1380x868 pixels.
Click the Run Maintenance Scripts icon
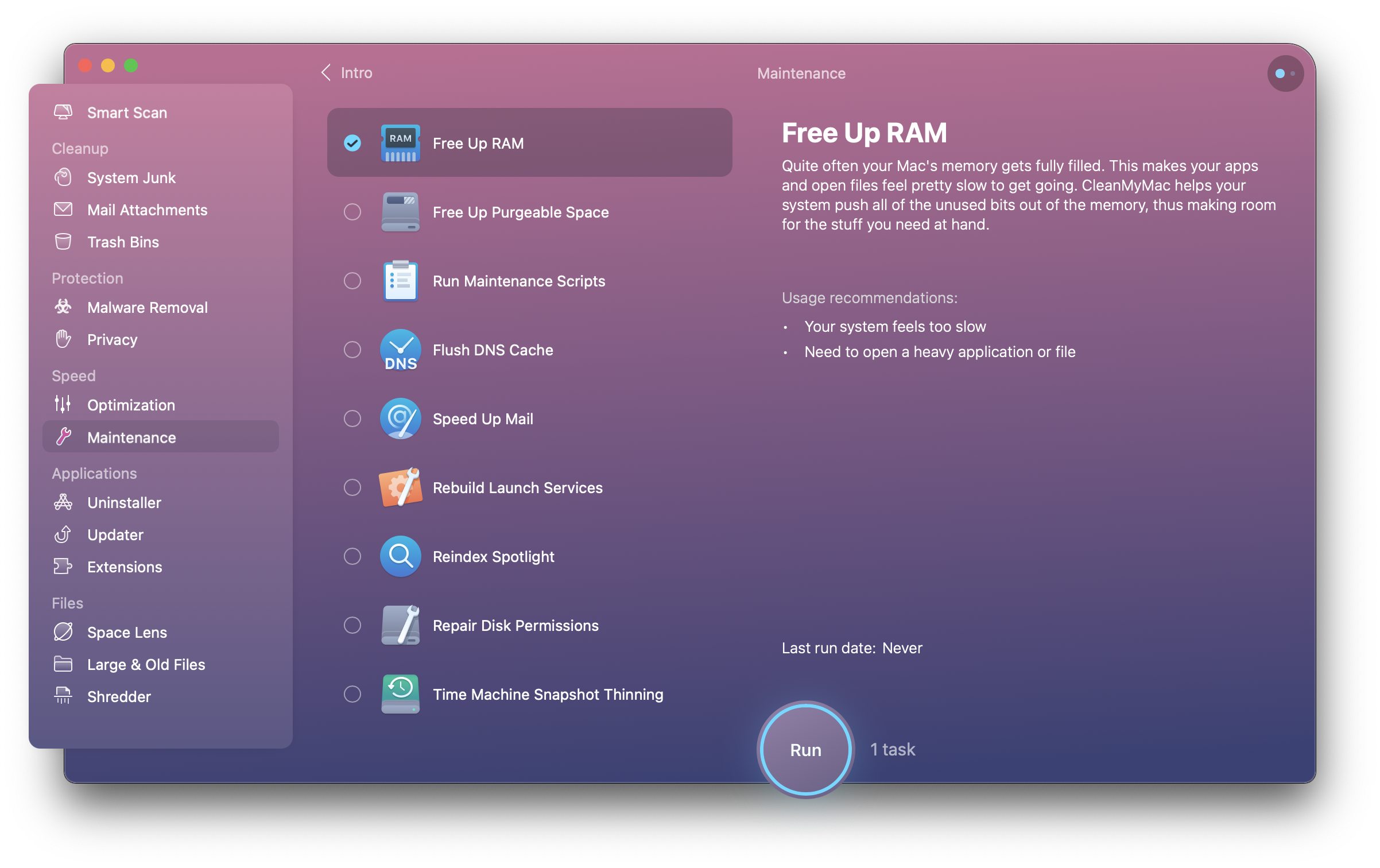[400, 281]
